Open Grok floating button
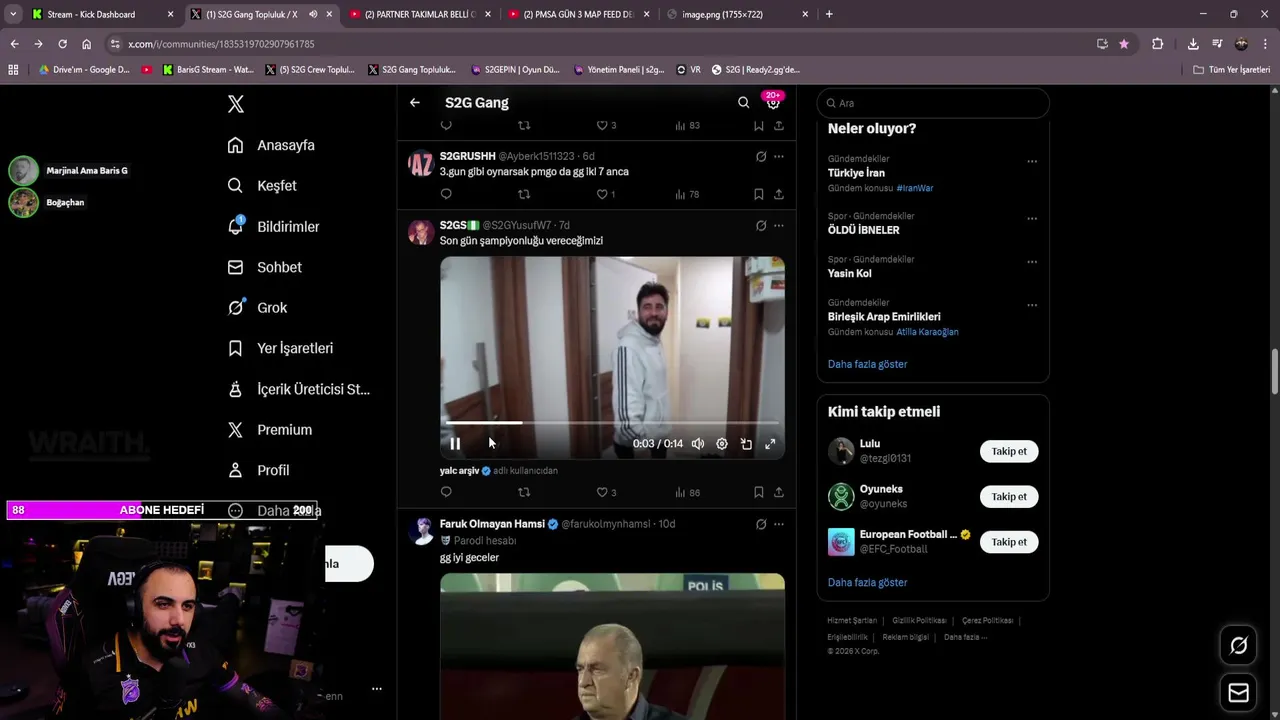This screenshot has width=1280, height=720. [1239, 646]
